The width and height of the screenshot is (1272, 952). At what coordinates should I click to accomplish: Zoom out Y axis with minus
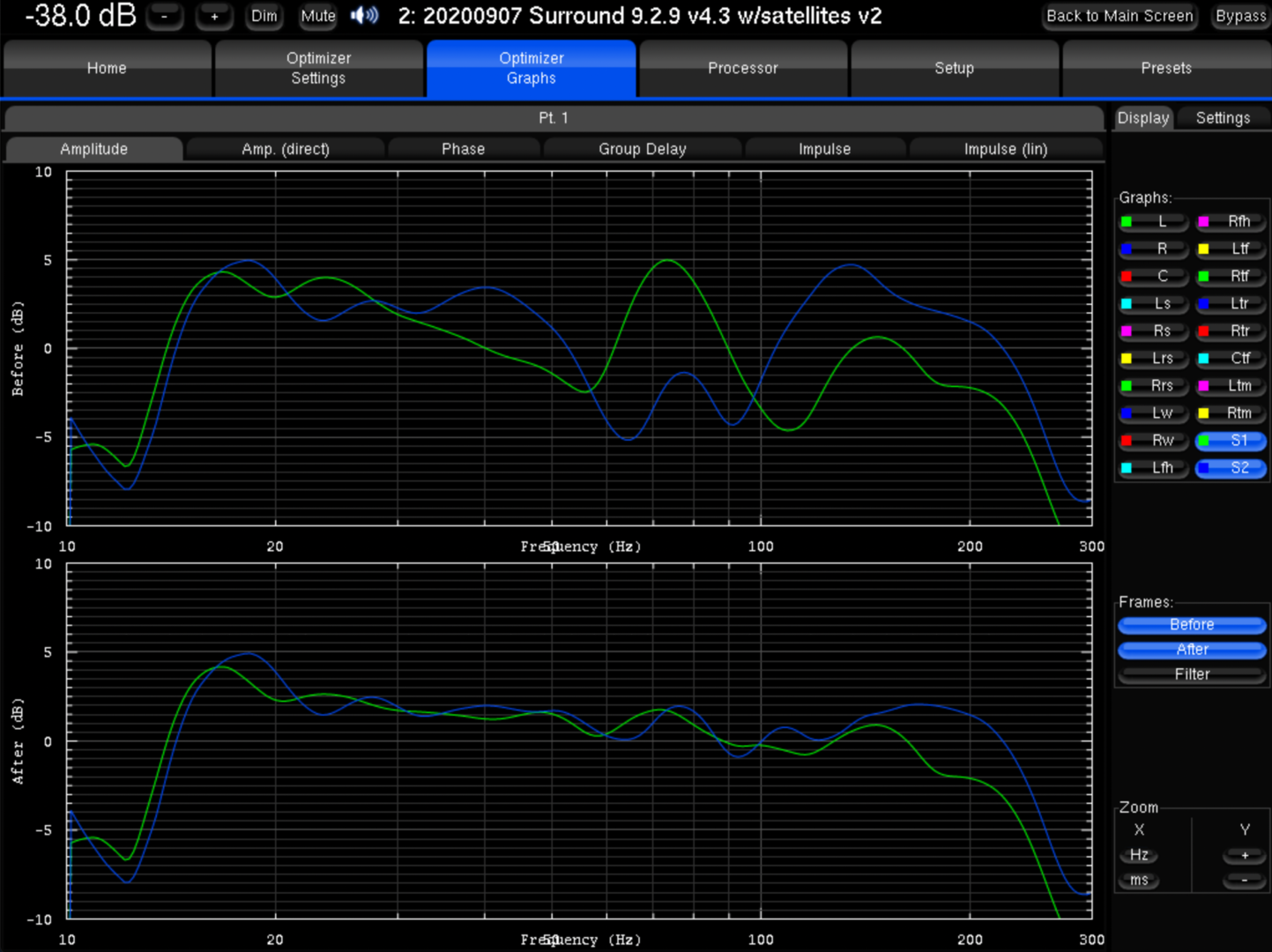pos(1245,880)
